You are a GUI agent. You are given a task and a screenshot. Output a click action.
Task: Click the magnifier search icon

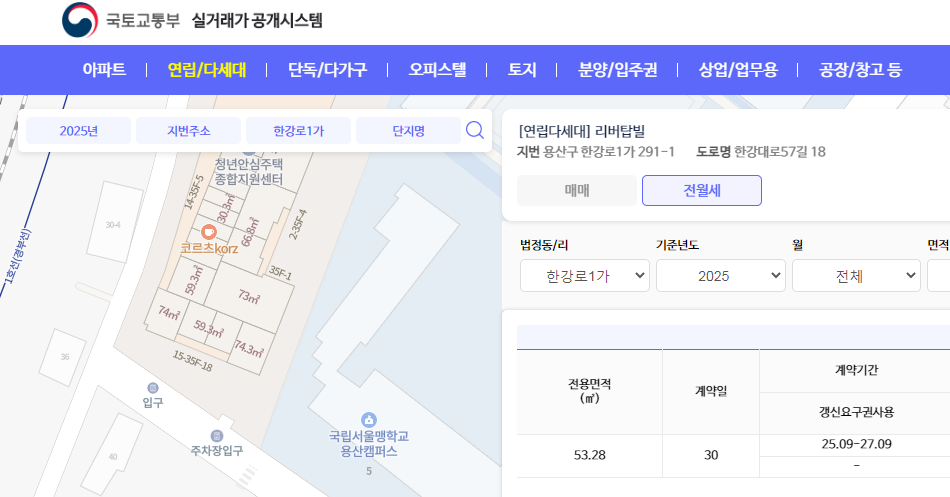(x=475, y=130)
